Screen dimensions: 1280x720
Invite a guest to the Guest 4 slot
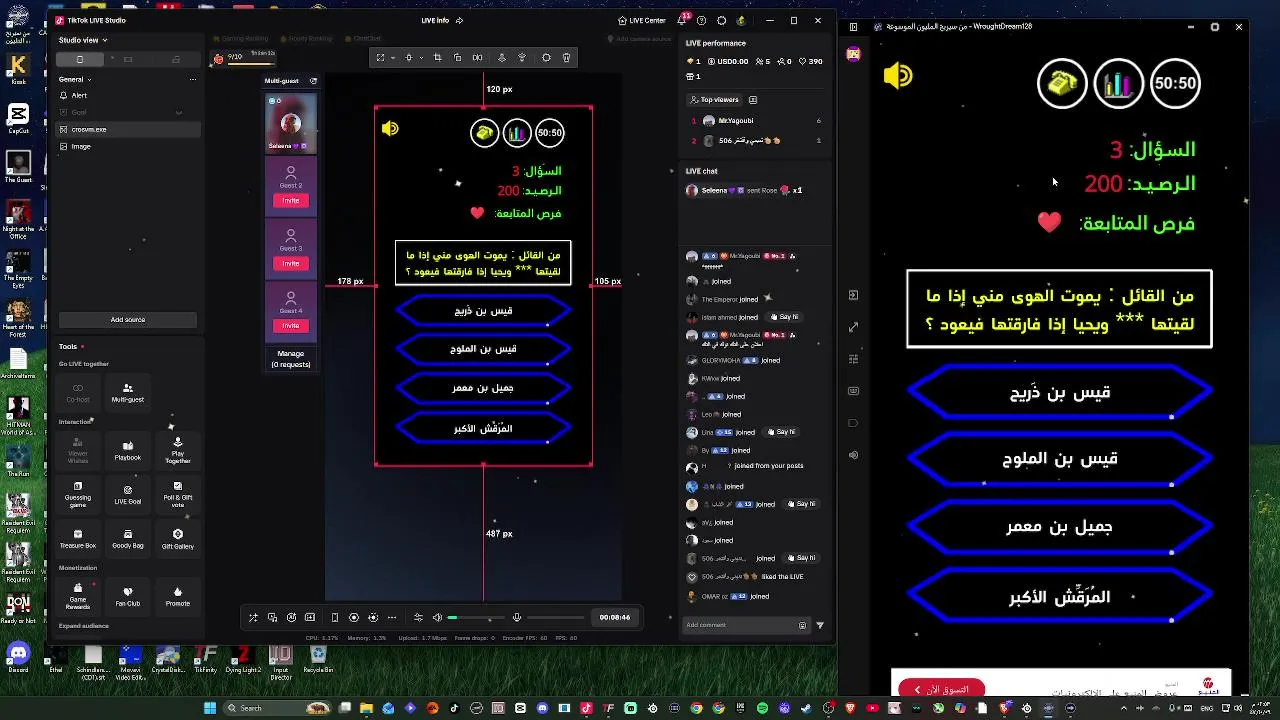coord(290,325)
